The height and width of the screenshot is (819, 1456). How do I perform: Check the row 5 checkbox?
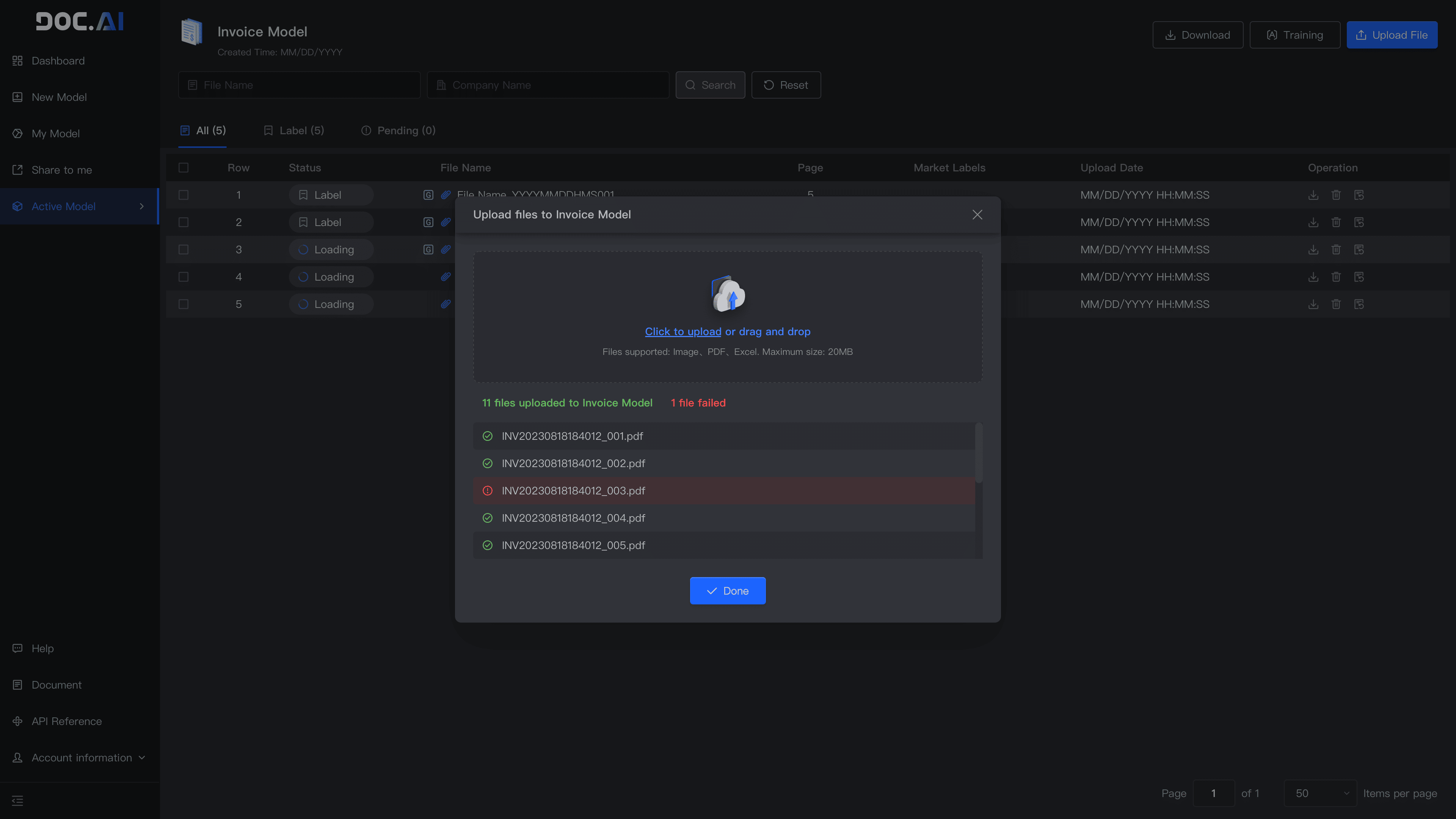(183, 304)
